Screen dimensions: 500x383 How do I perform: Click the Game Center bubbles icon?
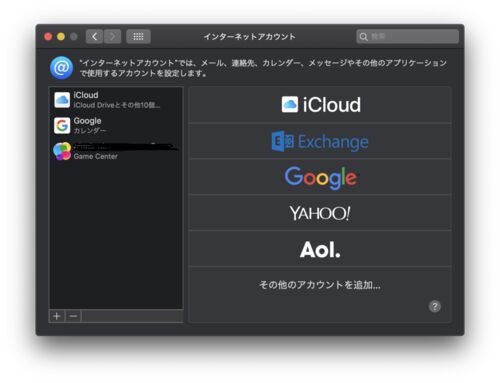coord(62,151)
